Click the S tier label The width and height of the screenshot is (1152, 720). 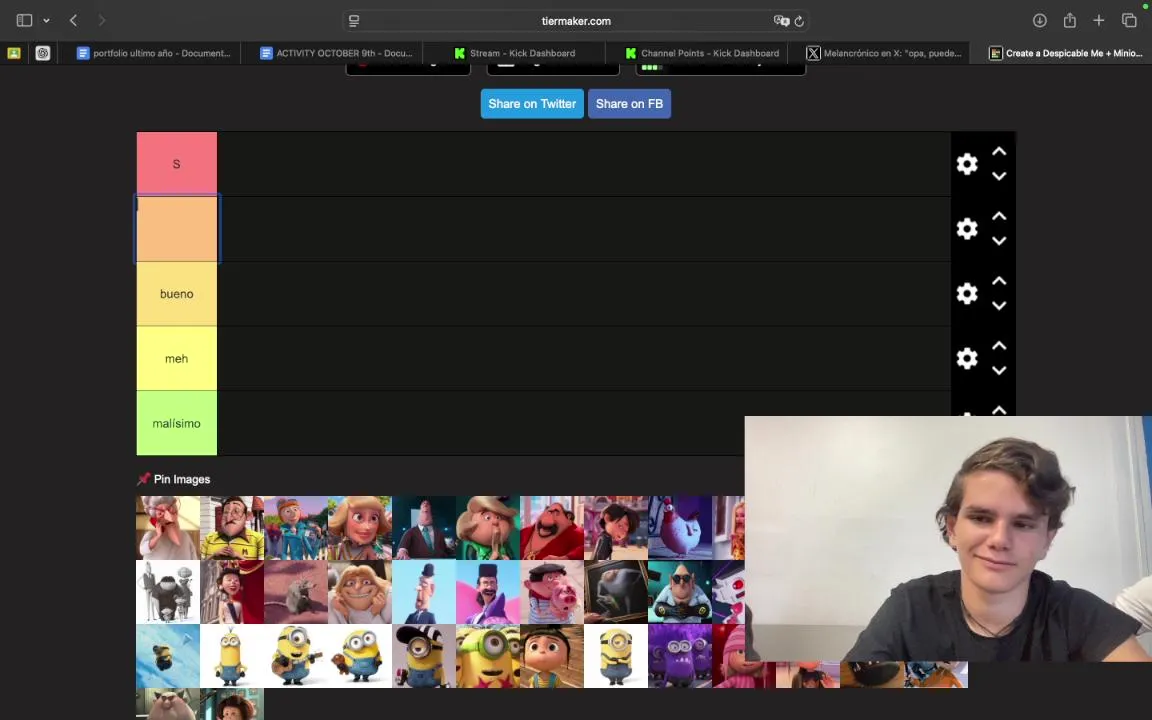176,164
